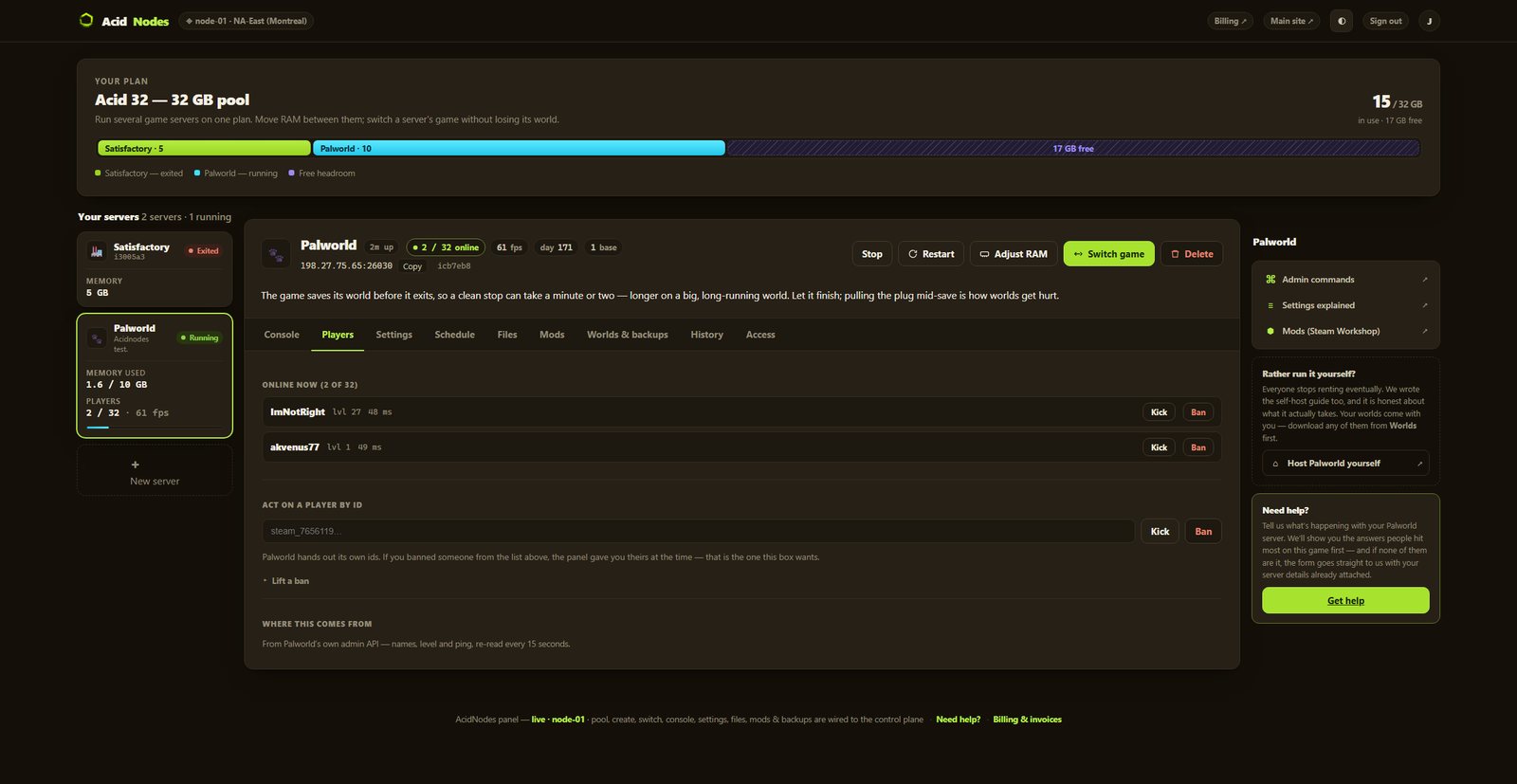The height and width of the screenshot is (784, 1517).
Task: Open the Main site external link
Action: tap(1291, 21)
